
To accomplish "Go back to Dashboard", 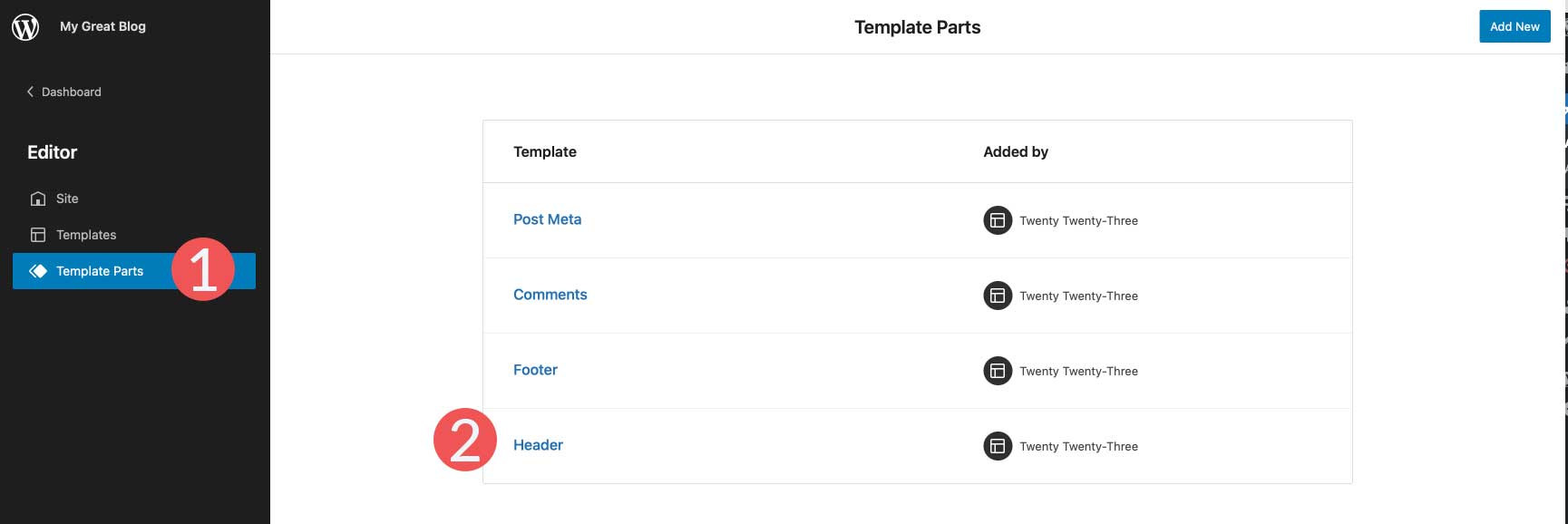I will pyautogui.click(x=71, y=92).
